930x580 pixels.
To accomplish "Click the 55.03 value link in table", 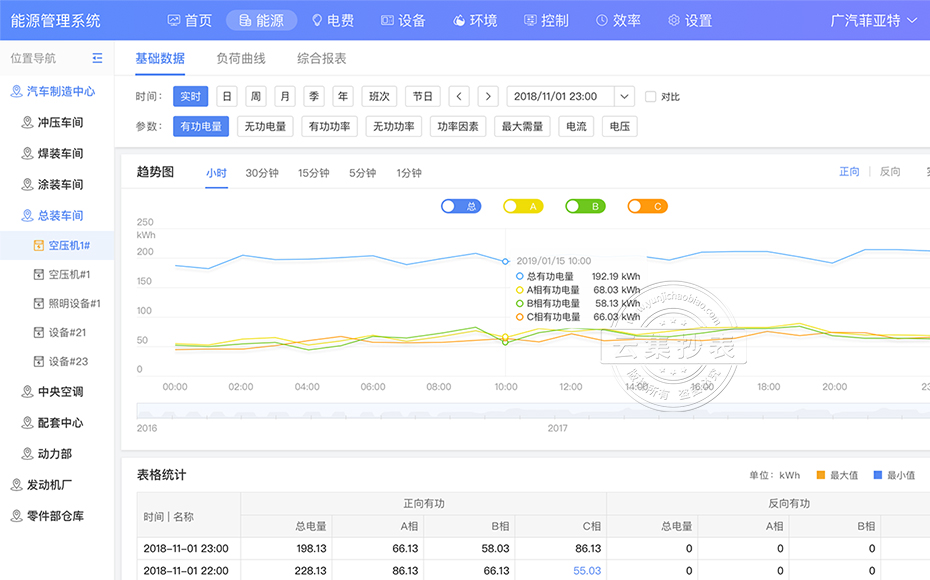I will (x=587, y=570).
